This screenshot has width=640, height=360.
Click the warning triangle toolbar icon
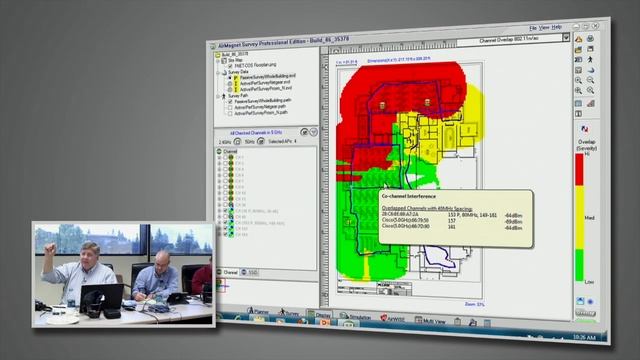click(579, 39)
